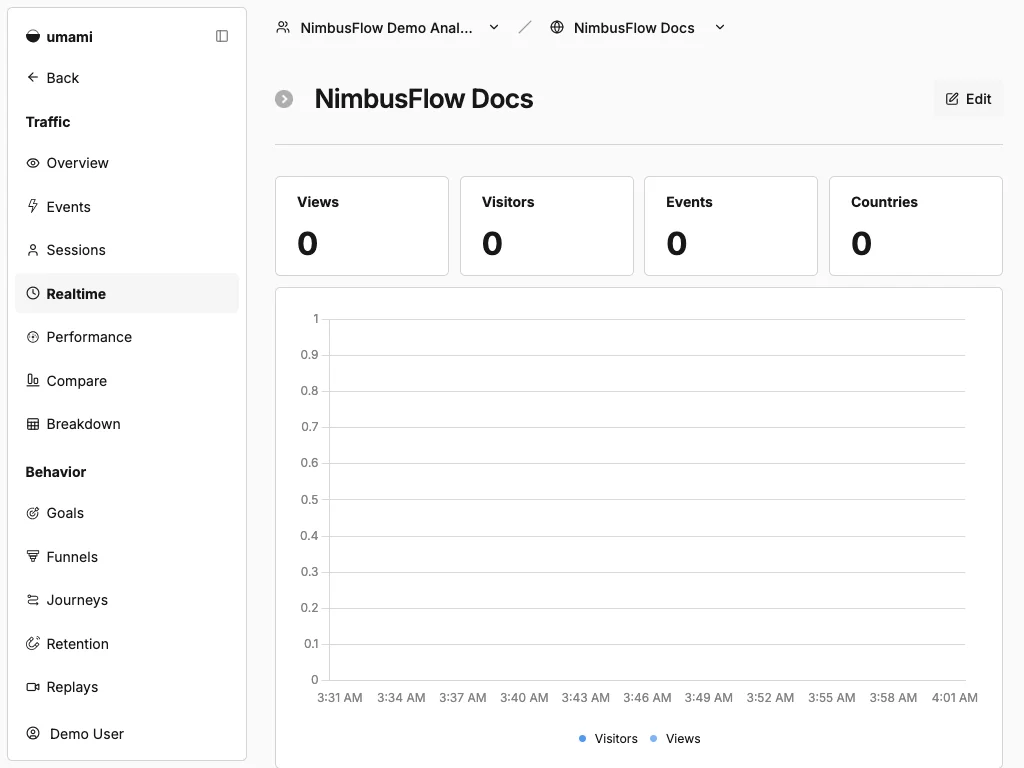Viewport: 1024px width, 768px height.
Task: Select the NimbusFlow Demo Anal... breadcrumb
Action: [x=386, y=27]
